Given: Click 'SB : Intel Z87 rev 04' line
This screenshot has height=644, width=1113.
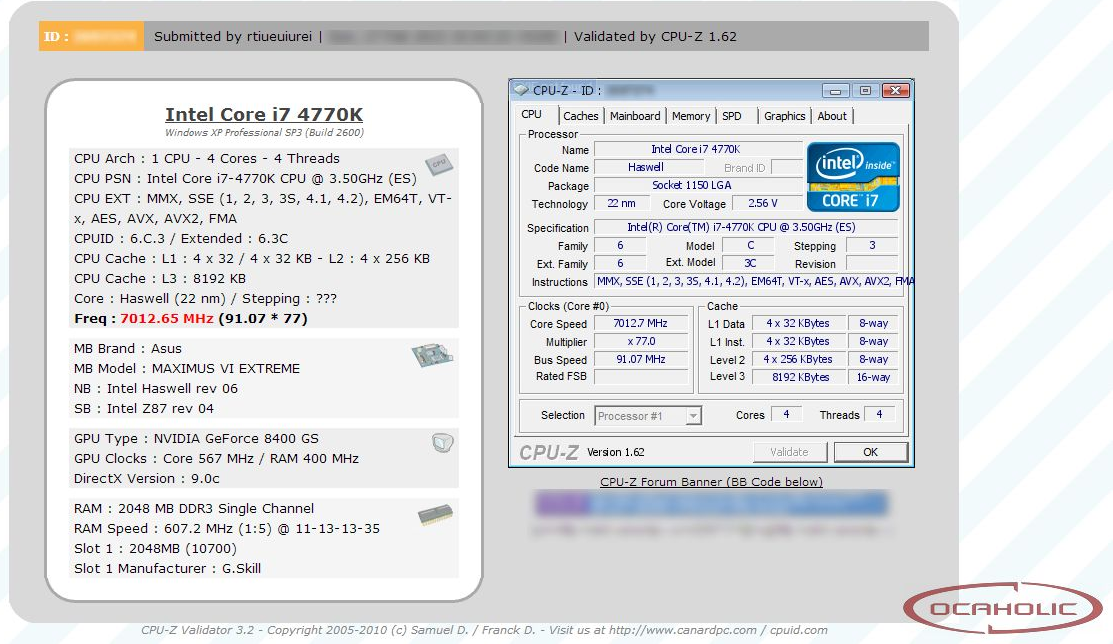Looking at the screenshot, I should (144, 408).
